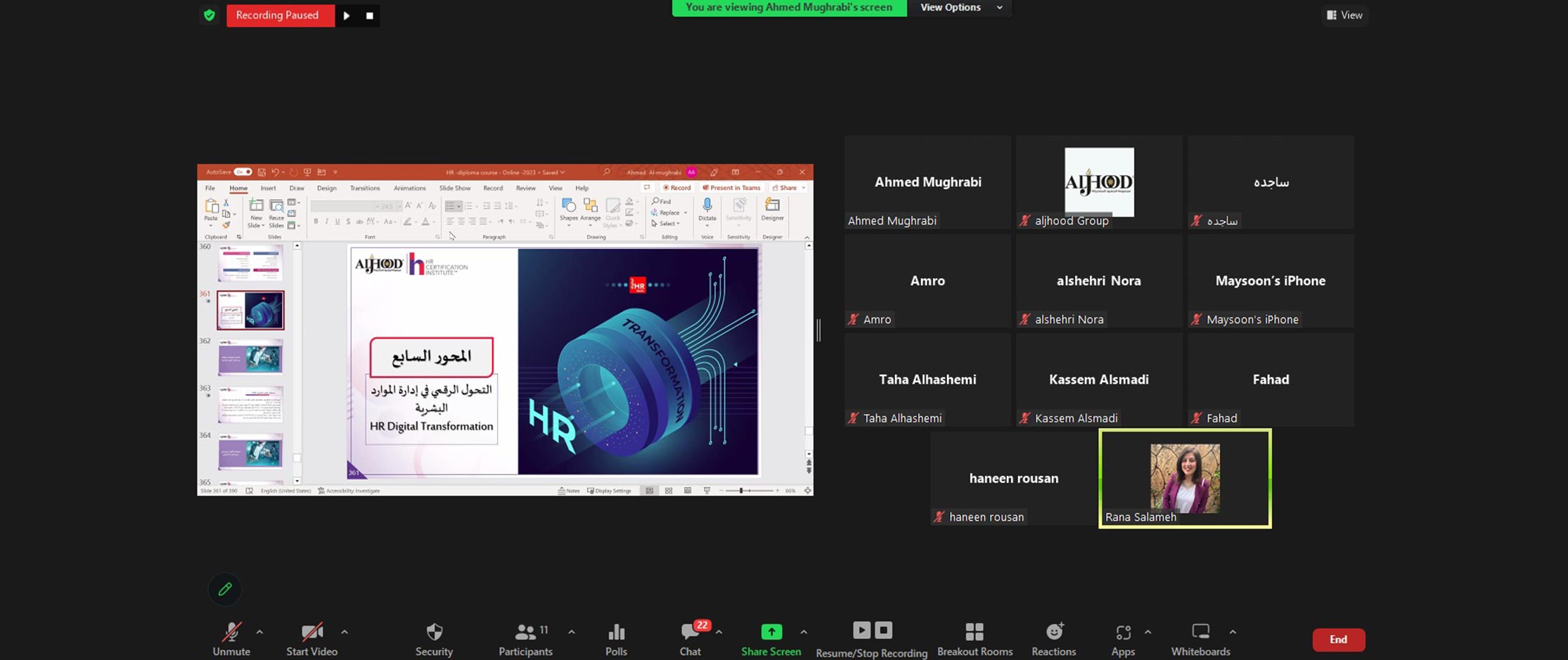Resume the paused recording
This screenshot has width=1568, height=660.
click(347, 15)
